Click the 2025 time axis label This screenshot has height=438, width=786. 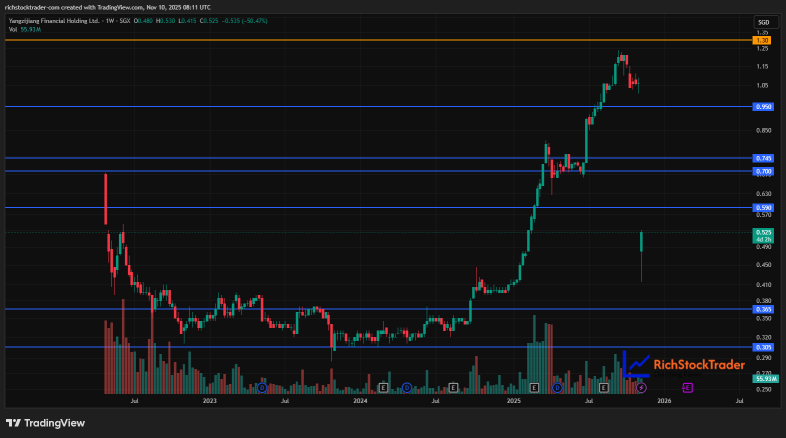(x=514, y=401)
